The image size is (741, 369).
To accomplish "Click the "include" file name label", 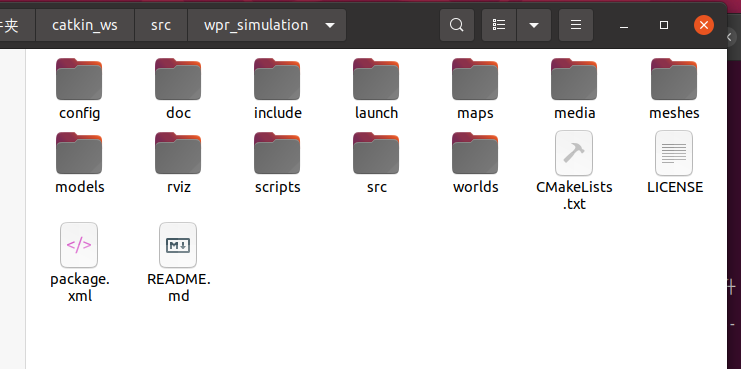I will [278, 113].
